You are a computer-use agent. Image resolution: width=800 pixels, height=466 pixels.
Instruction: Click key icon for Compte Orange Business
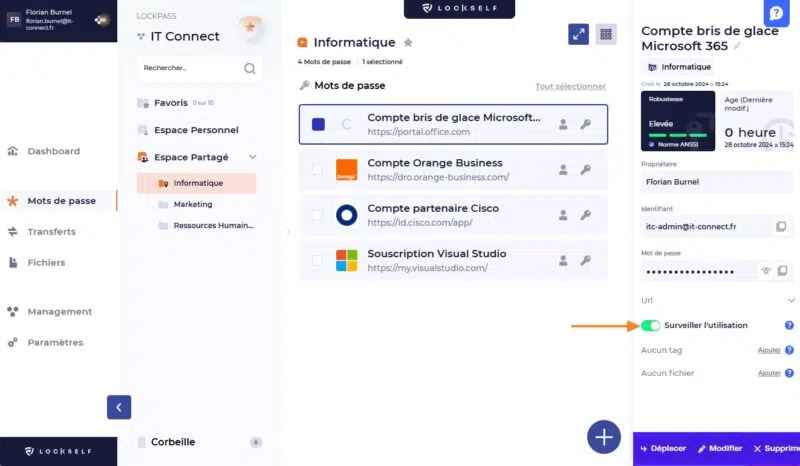point(586,169)
